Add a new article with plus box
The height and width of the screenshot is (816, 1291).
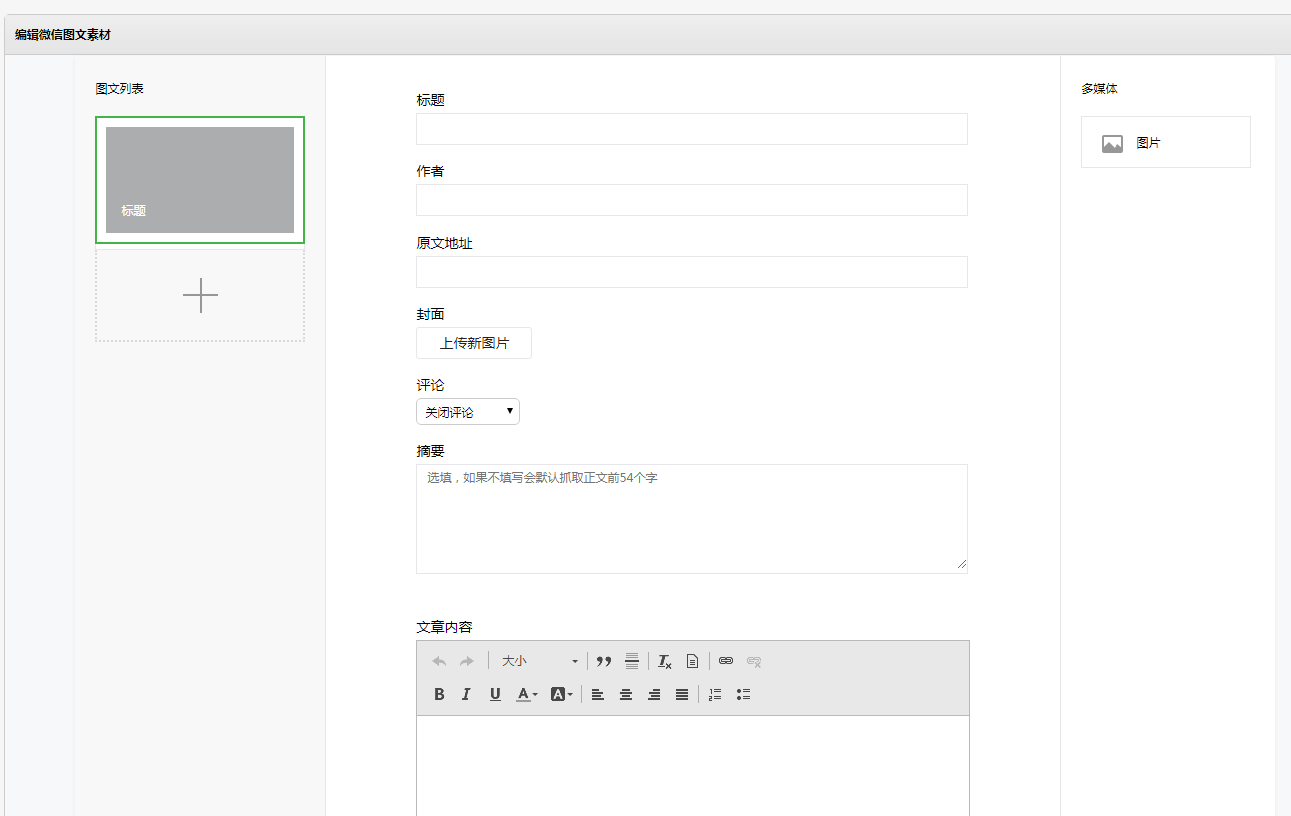pos(200,296)
